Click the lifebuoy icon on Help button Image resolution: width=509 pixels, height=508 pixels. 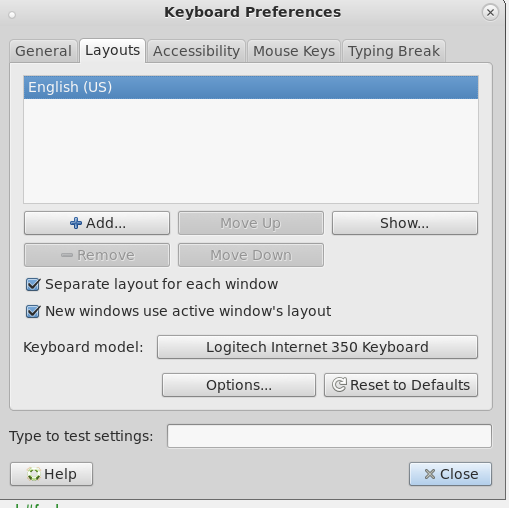pyautogui.click(x=34, y=474)
